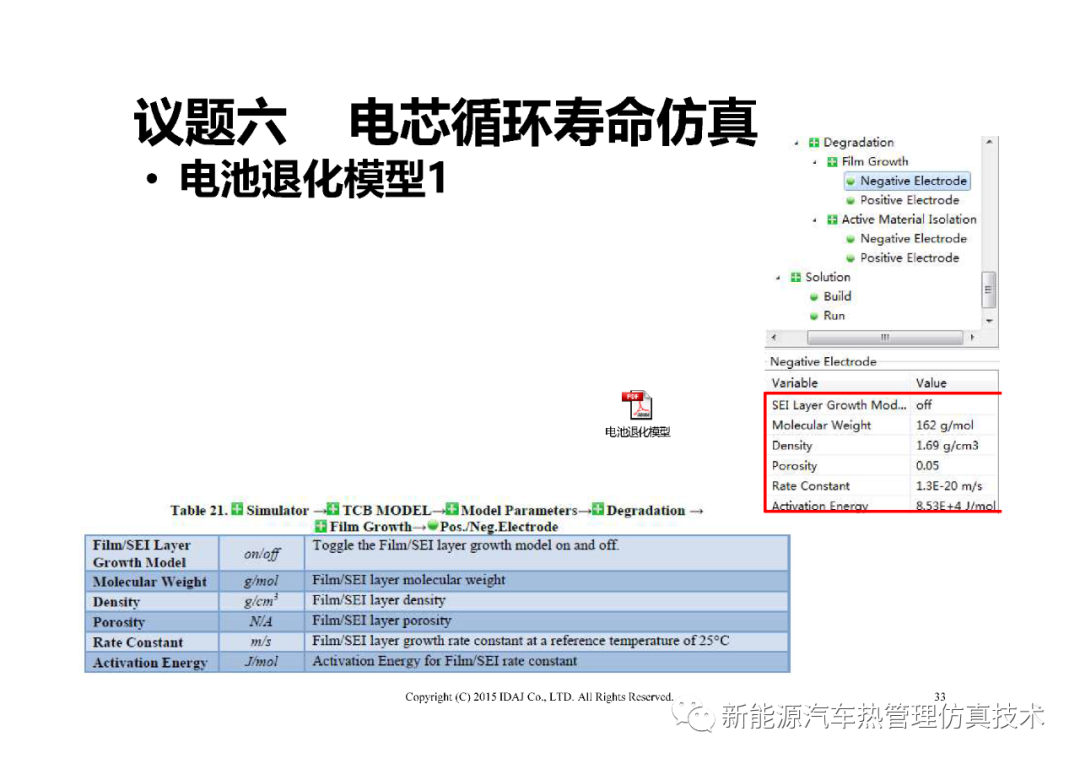
Task: Collapse the Active Material Isolation node
Action: [815, 220]
